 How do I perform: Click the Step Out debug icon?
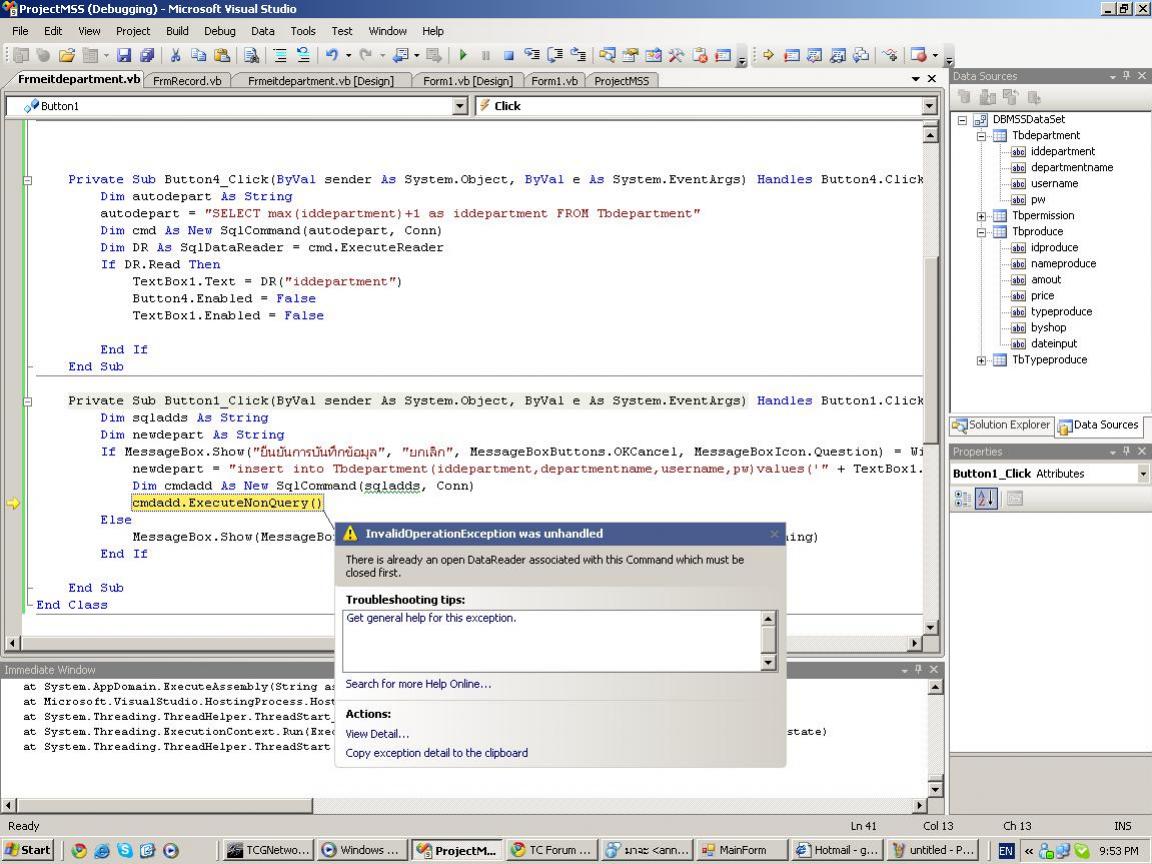(578, 55)
